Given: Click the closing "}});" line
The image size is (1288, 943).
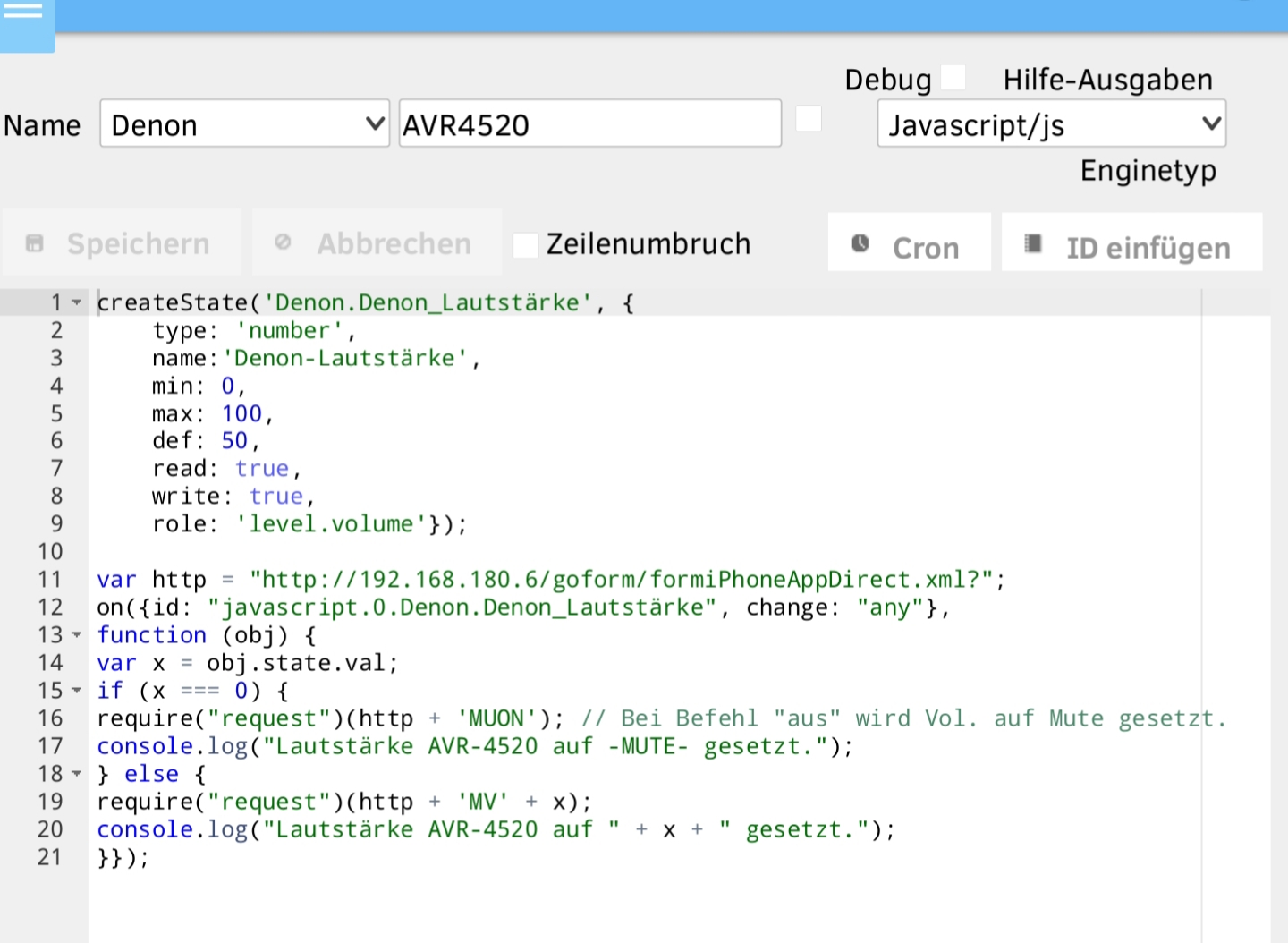Looking at the screenshot, I should coord(123,857).
